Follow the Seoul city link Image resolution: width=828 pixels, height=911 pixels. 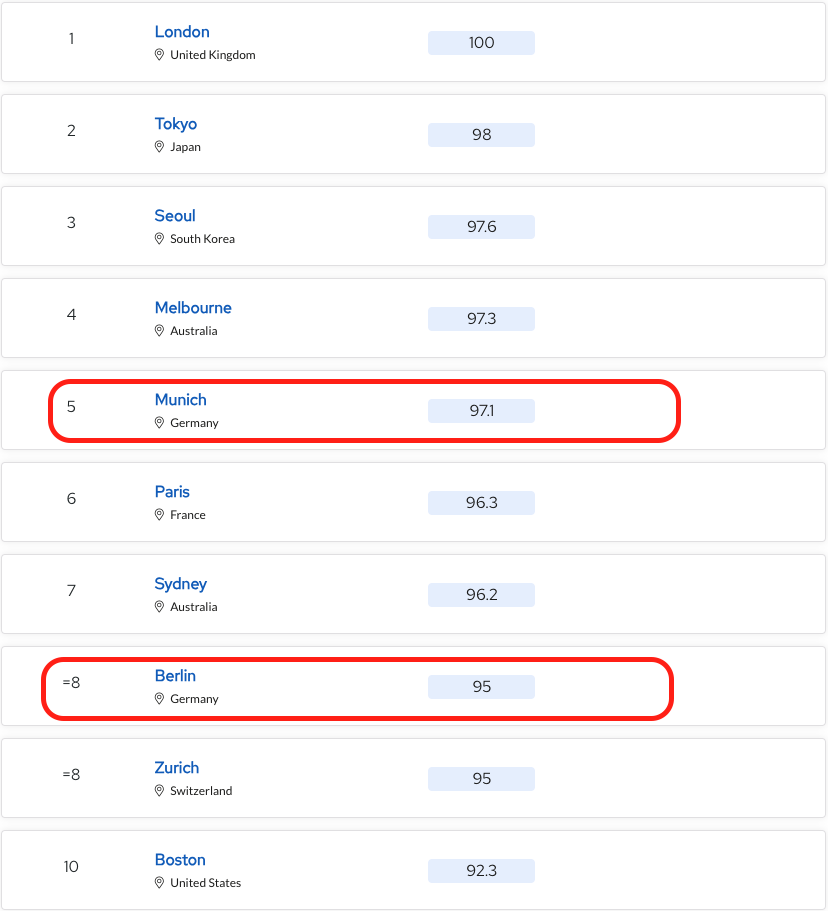point(175,216)
